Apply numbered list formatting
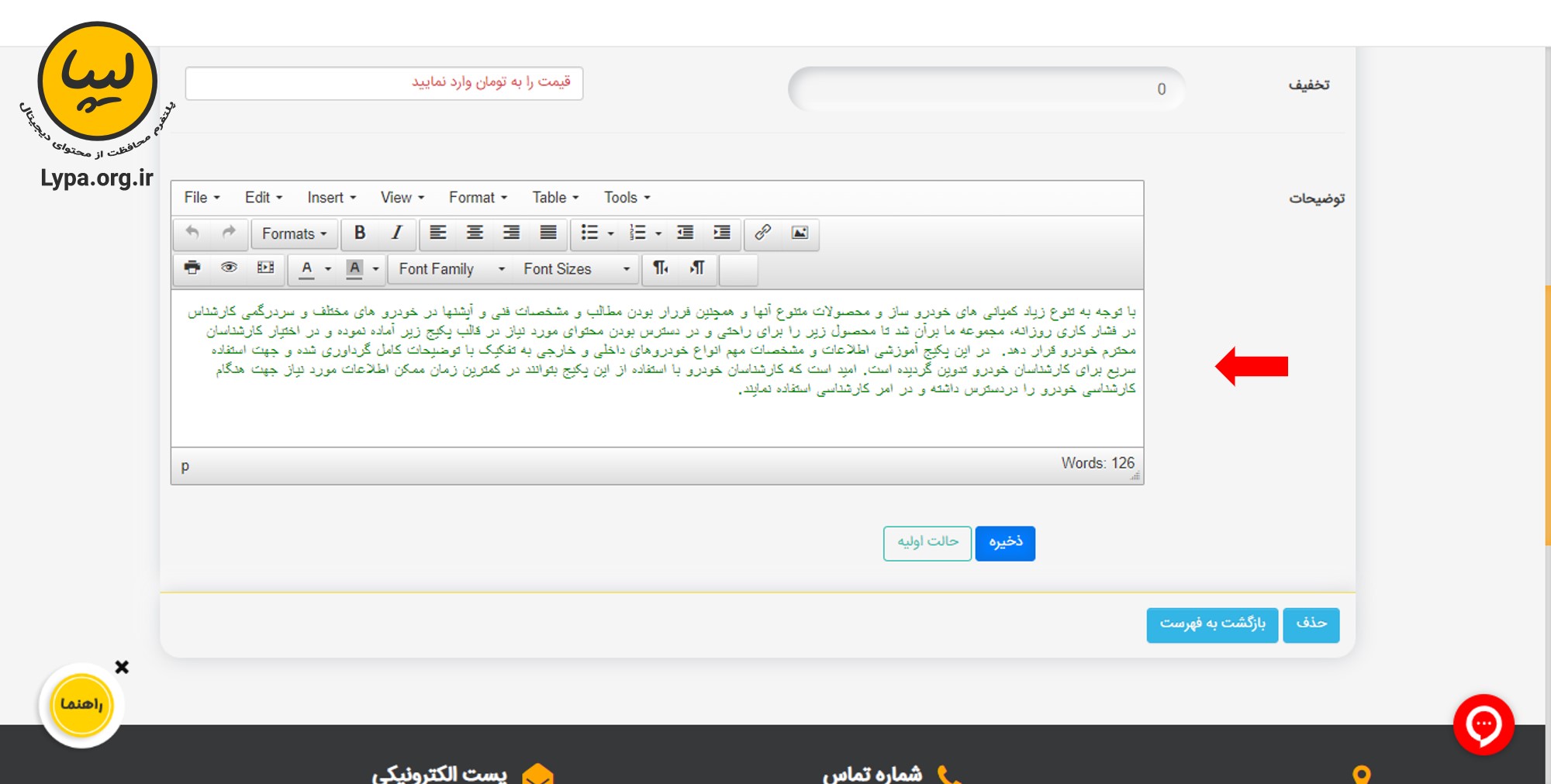This screenshot has height=784, width=1551. pos(637,233)
